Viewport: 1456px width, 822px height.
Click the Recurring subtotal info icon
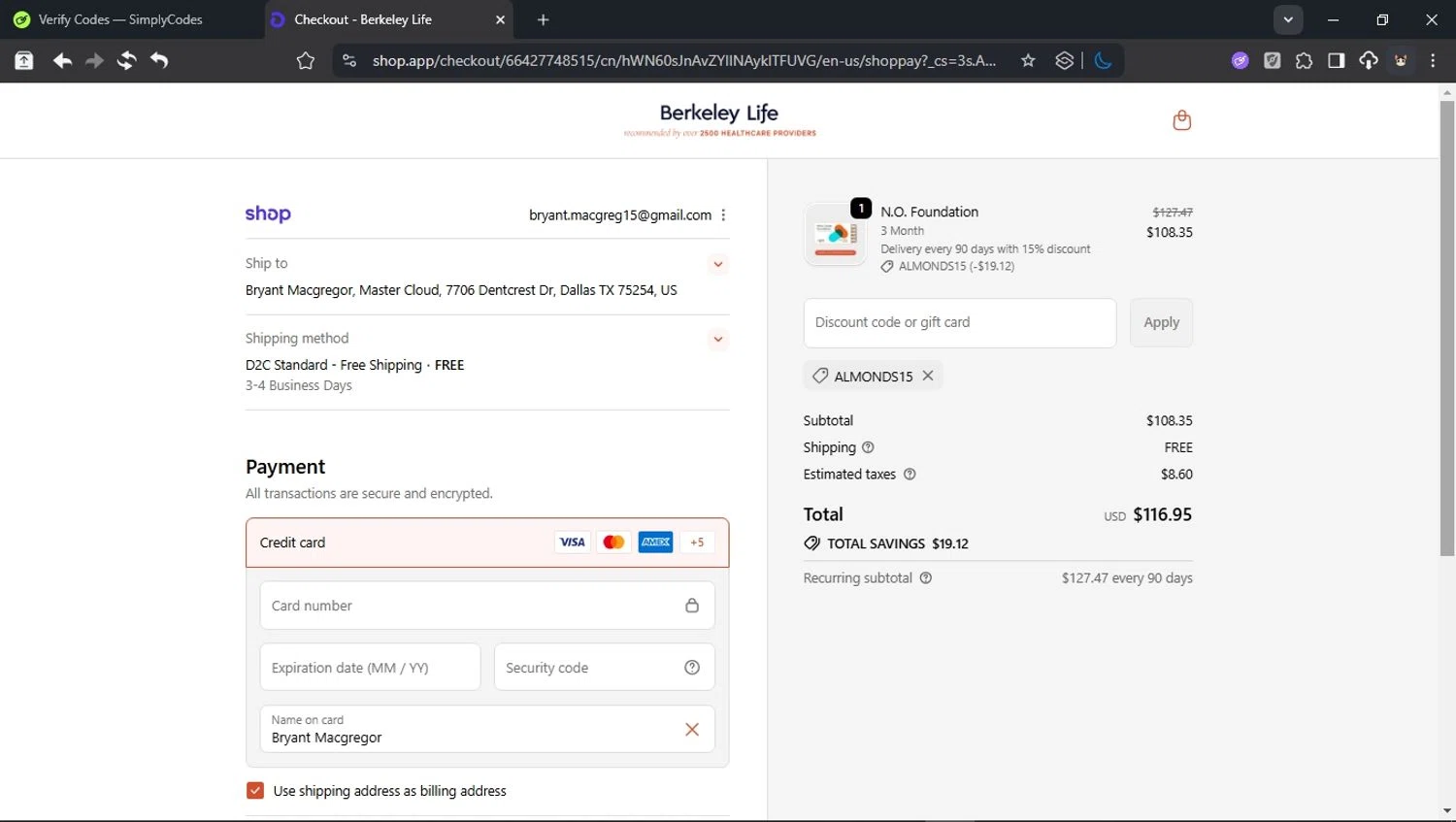point(926,578)
